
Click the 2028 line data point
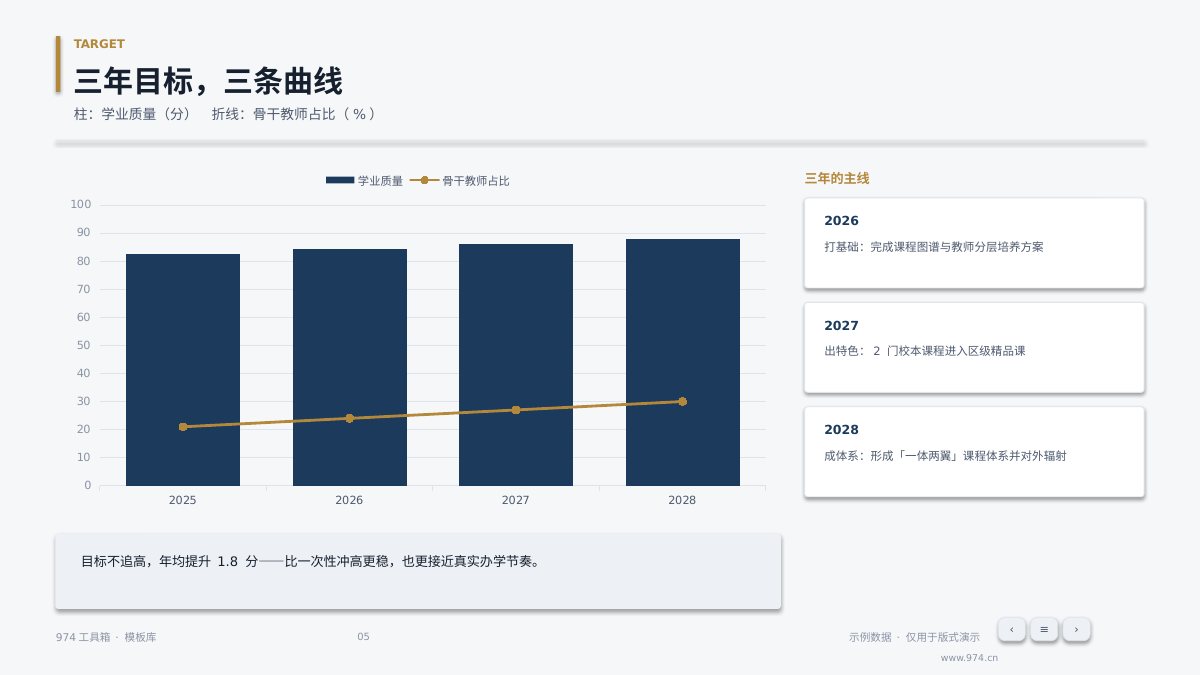682,401
